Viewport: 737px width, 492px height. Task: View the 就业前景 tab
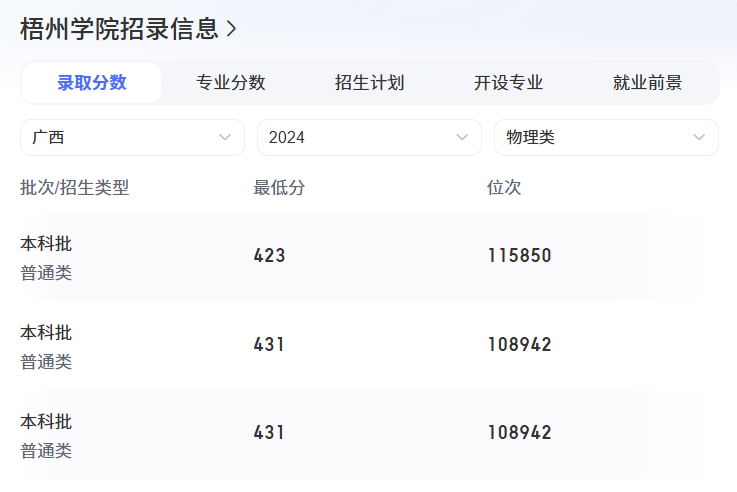[x=647, y=83]
